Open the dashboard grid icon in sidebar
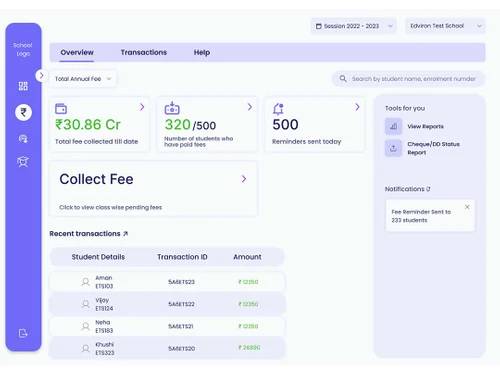The height and width of the screenshot is (375, 500). tap(23, 86)
